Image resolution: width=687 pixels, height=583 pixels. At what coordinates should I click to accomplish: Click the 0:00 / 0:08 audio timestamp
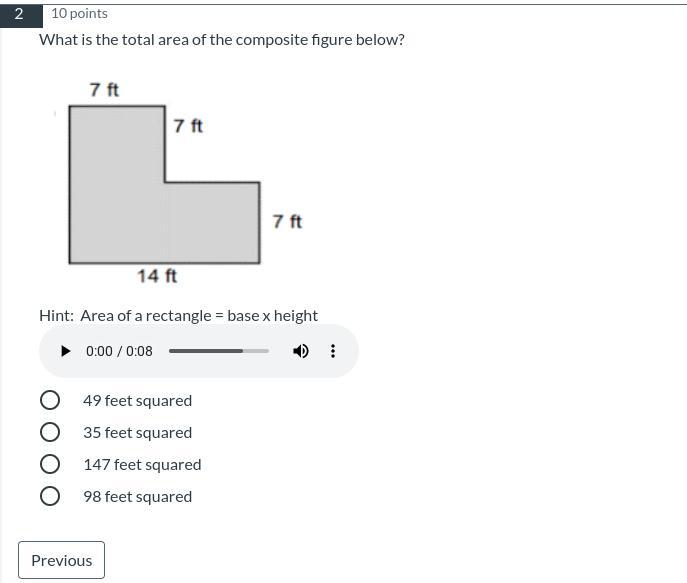tap(119, 351)
